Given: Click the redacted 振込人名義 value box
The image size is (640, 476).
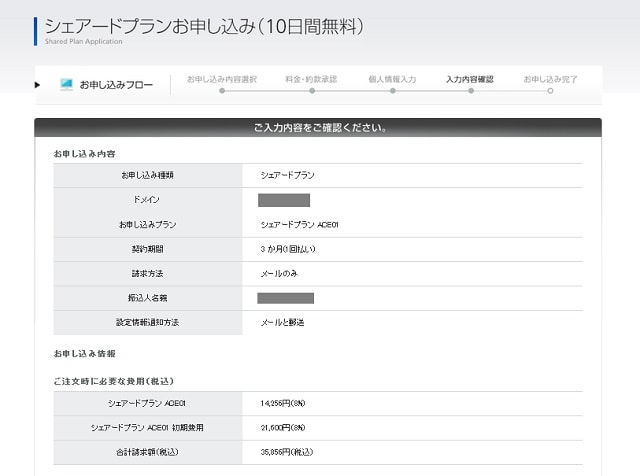Looking at the screenshot, I should (286, 297).
